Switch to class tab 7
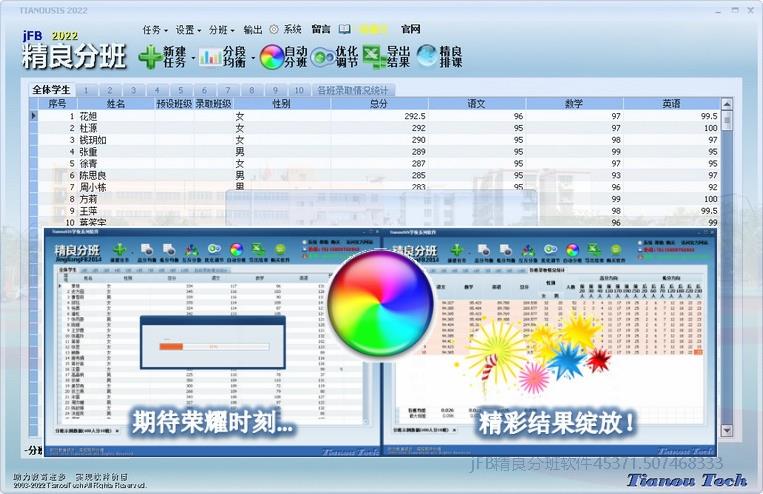This screenshot has height=494, width=763. point(228,90)
